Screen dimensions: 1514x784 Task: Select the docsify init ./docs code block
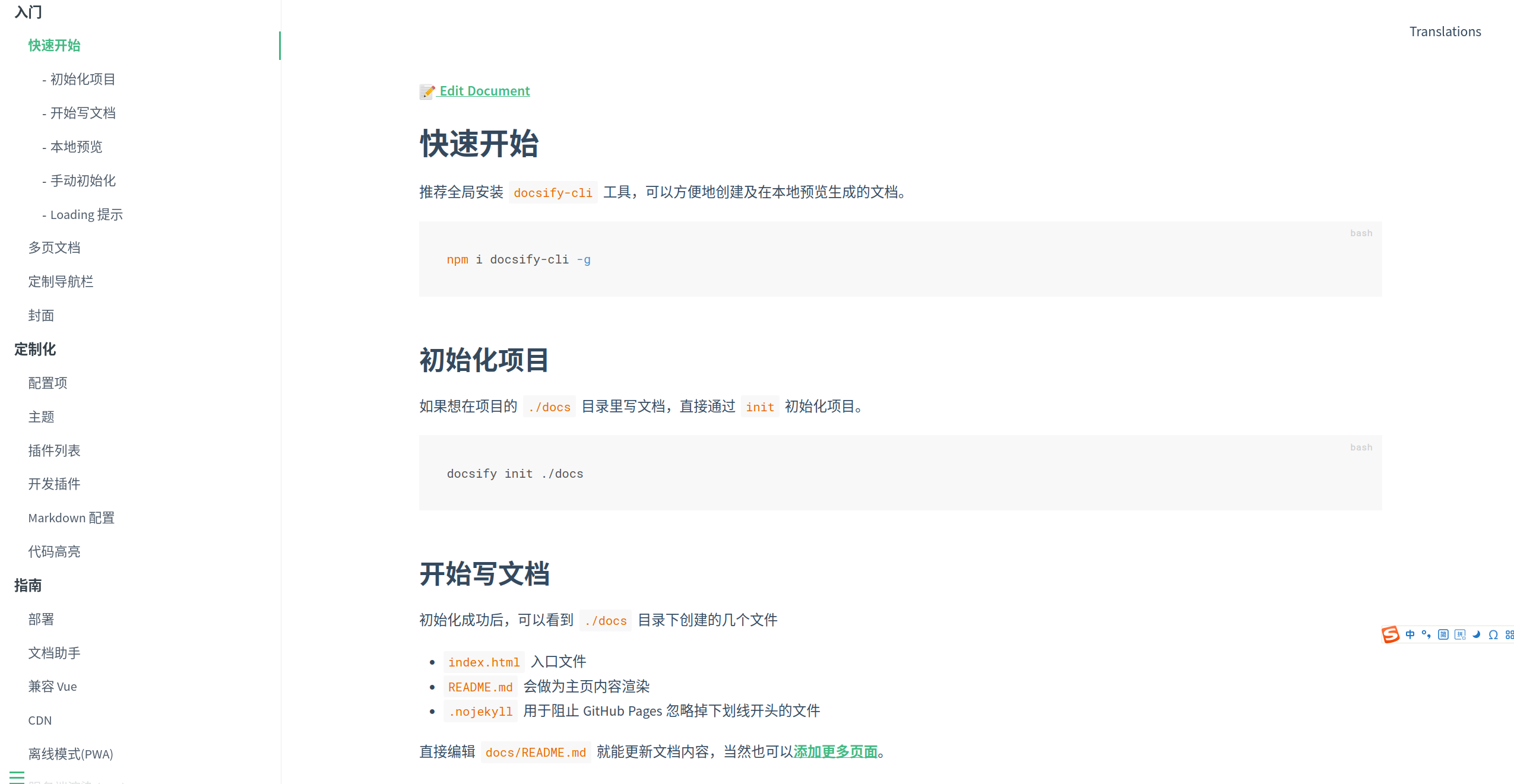coord(515,473)
